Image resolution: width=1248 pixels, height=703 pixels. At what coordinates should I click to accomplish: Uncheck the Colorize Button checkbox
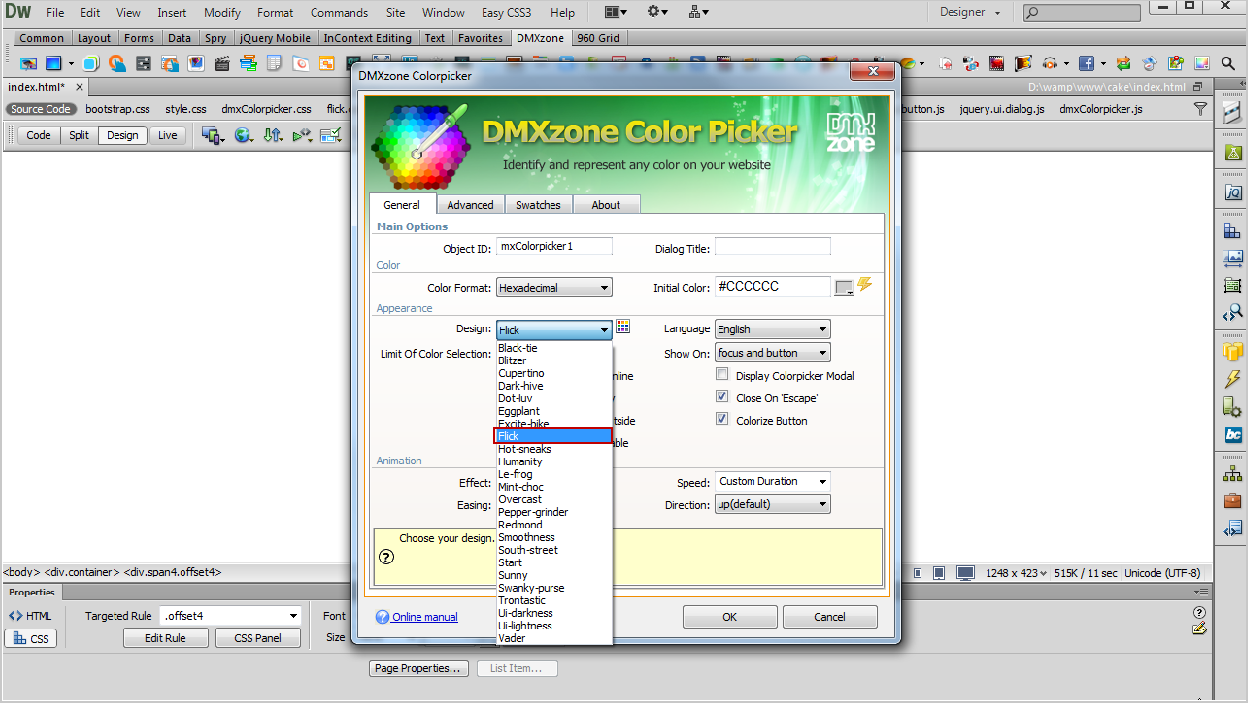pos(722,419)
